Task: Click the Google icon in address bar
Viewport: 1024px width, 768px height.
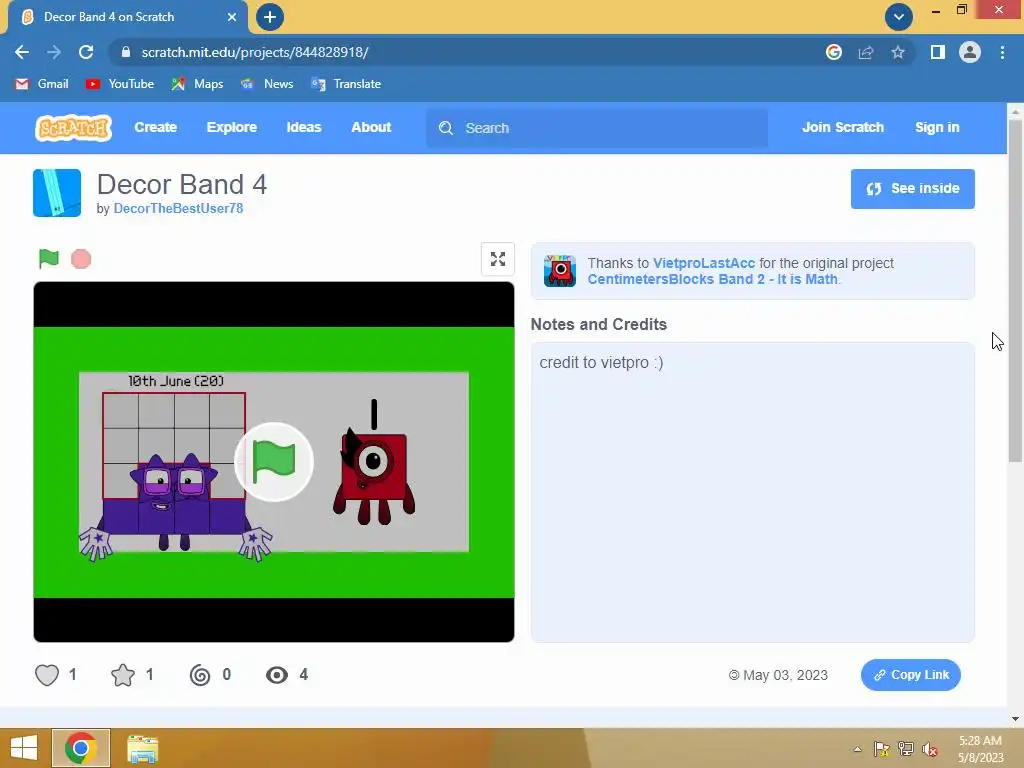Action: (x=834, y=52)
